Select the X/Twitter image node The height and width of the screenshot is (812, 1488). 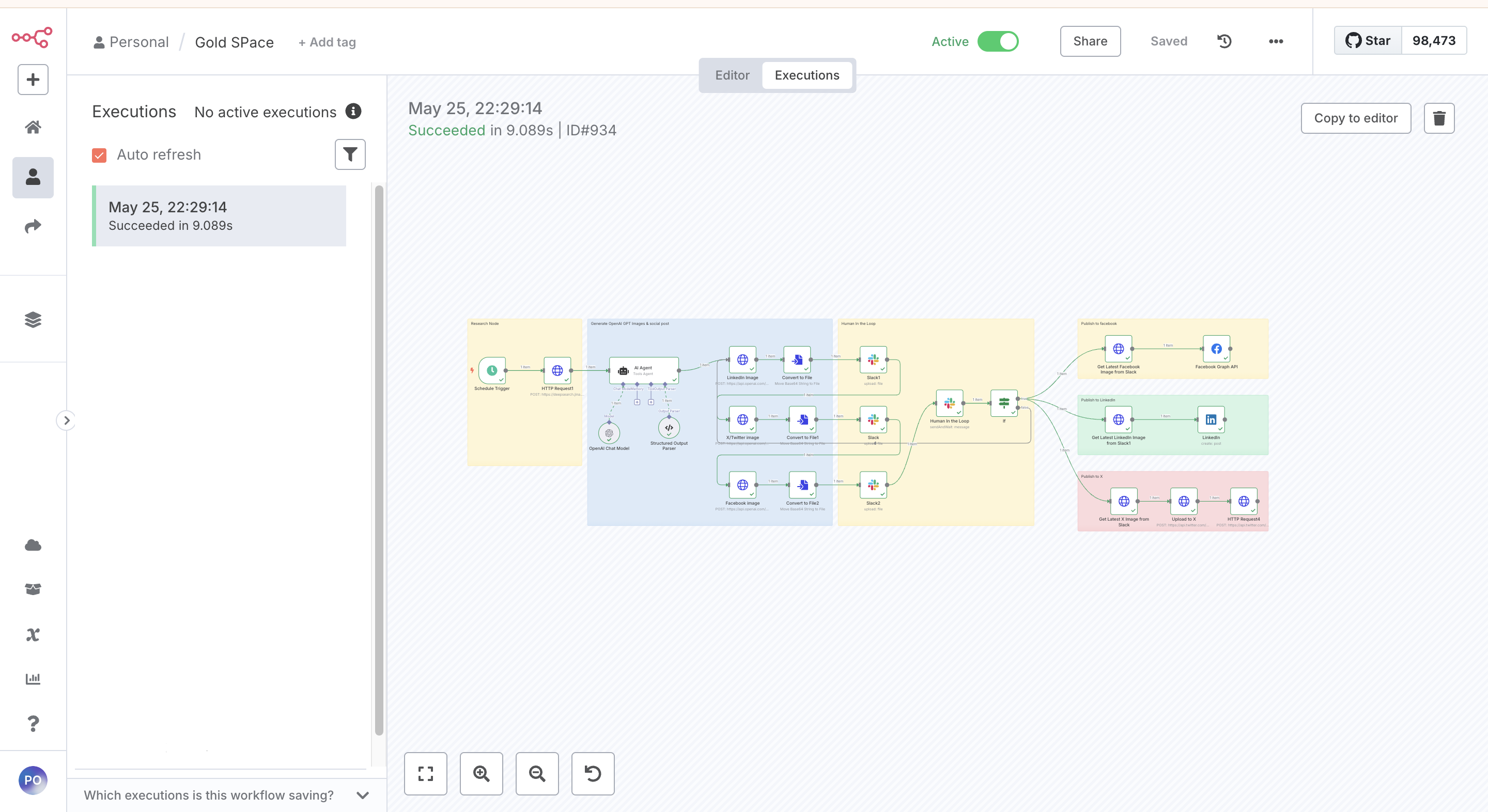click(743, 420)
